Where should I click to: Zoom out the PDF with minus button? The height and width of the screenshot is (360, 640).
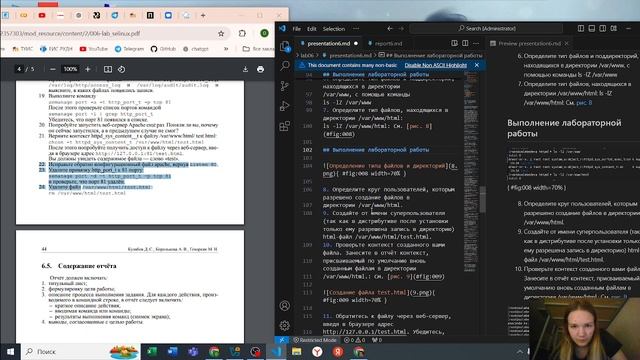point(53,69)
